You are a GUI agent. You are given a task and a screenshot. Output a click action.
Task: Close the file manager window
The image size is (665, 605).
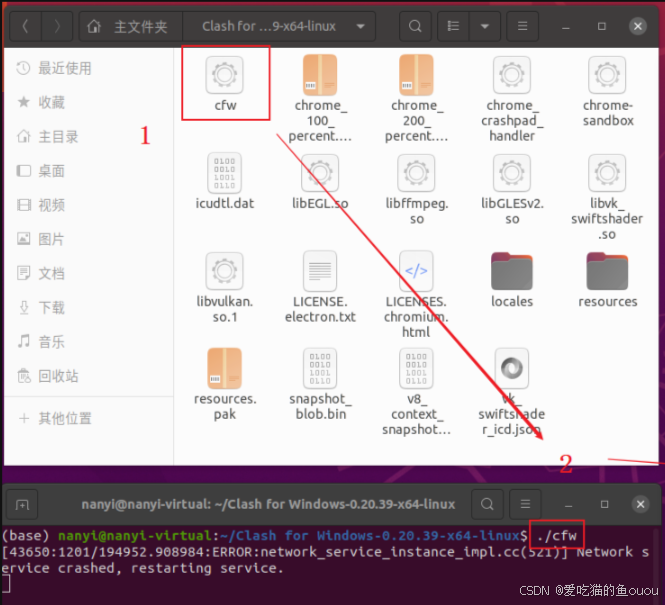637,26
